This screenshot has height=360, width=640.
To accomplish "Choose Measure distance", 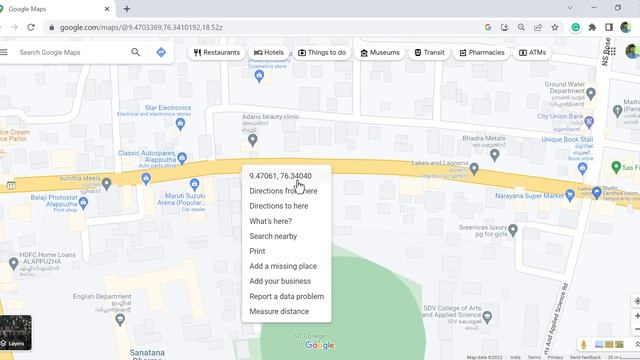I will 287,311.
